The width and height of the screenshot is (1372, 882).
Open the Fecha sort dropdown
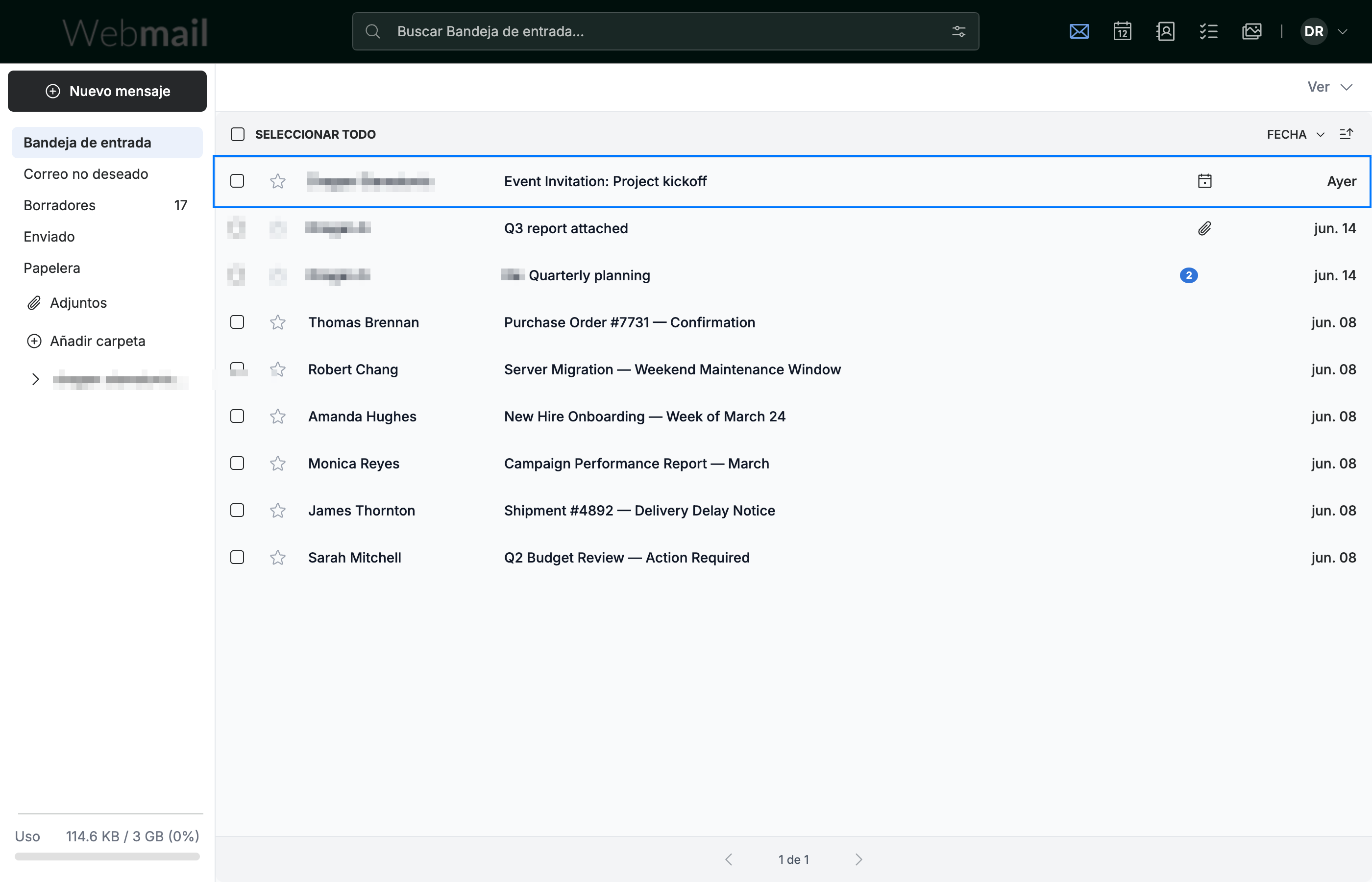click(1295, 134)
